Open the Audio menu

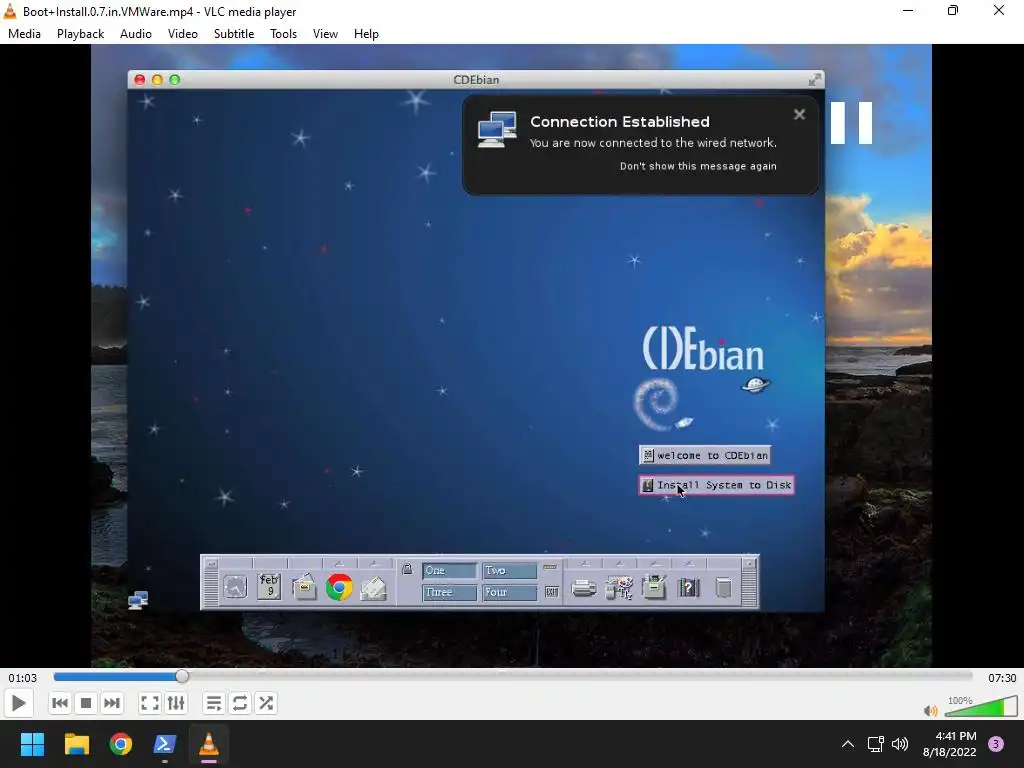pyautogui.click(x=136, y=34)
